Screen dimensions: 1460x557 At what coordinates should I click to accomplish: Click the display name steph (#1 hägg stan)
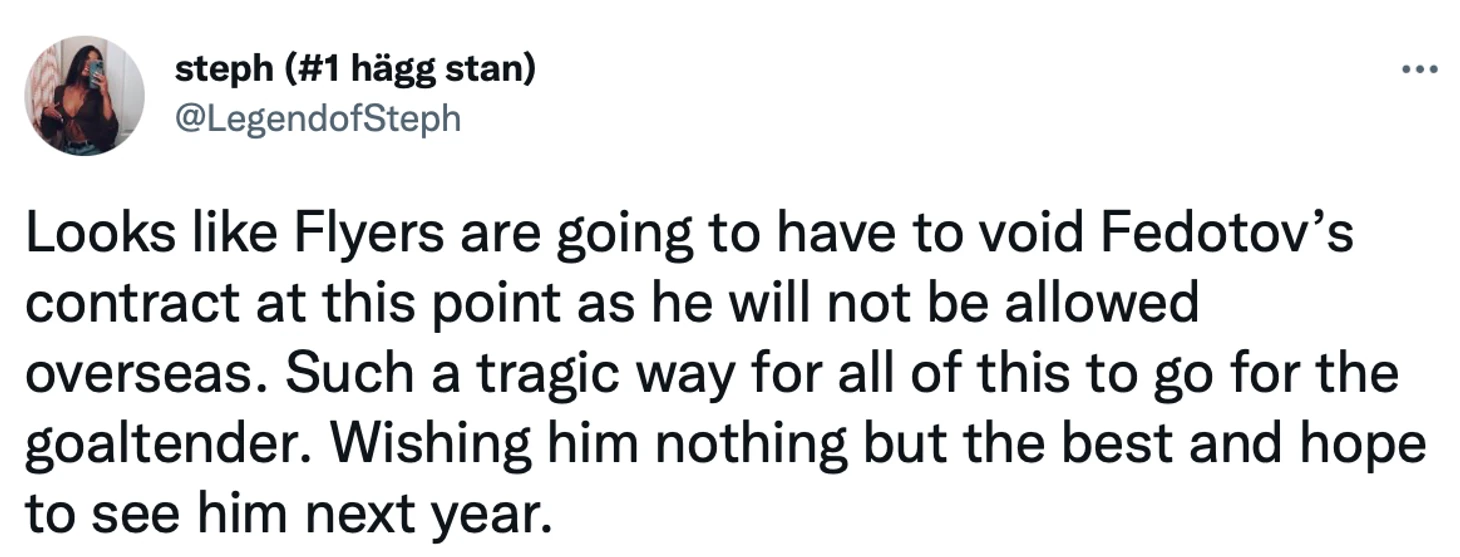(x=356, y=71)
